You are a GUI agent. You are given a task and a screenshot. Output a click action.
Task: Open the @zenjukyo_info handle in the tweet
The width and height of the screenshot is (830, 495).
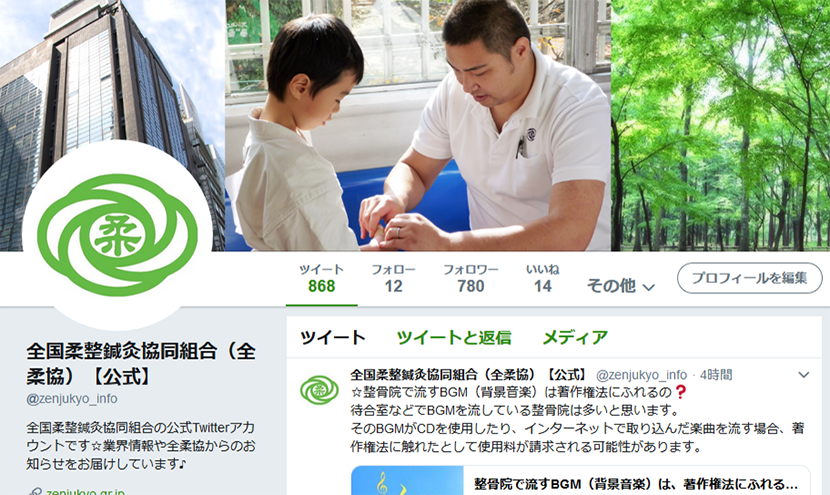[x=641, y=375]
